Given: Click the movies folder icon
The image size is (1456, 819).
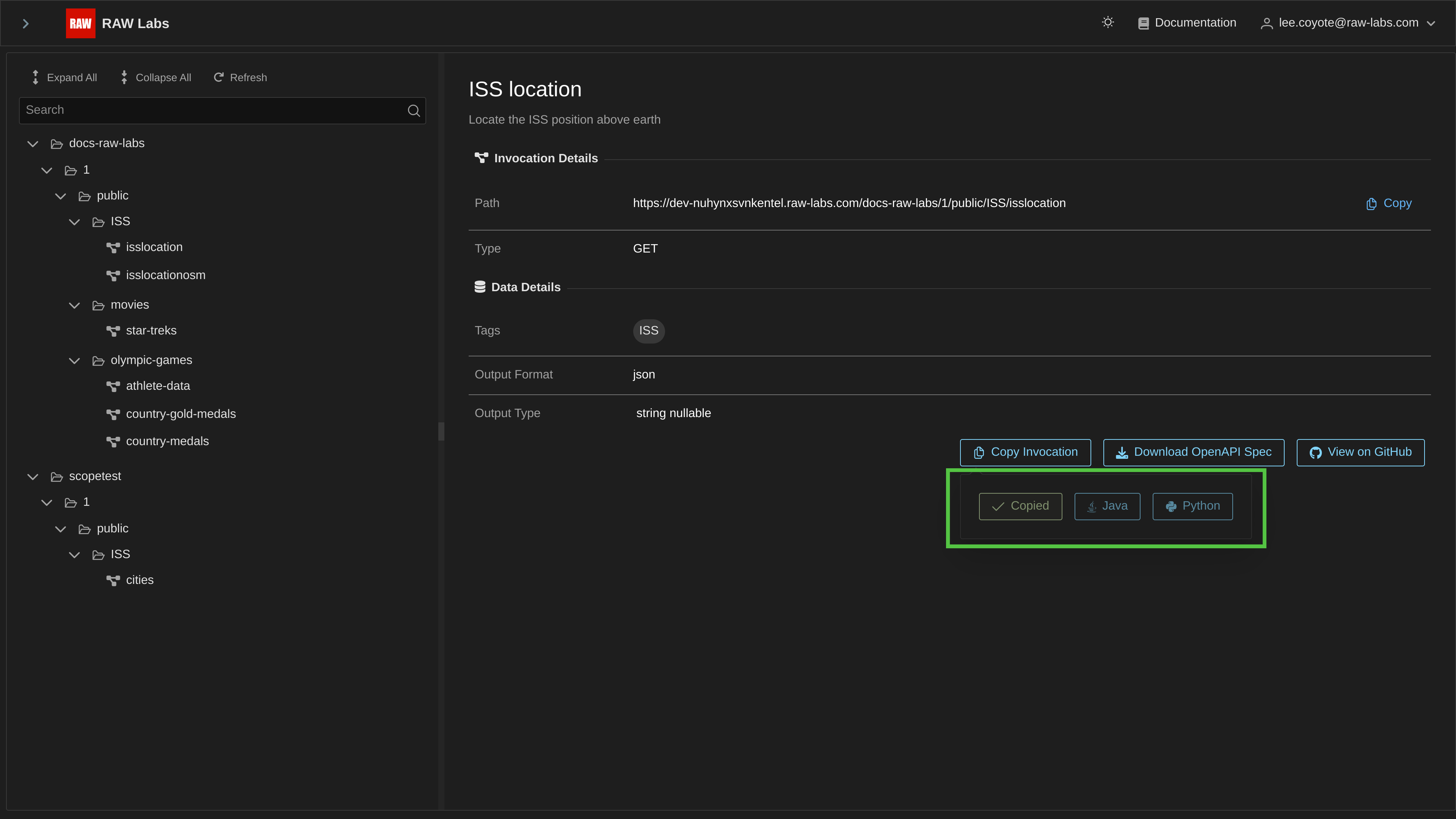Looking at the screenshot, I should pyautogui.click(x=98, y=305).
